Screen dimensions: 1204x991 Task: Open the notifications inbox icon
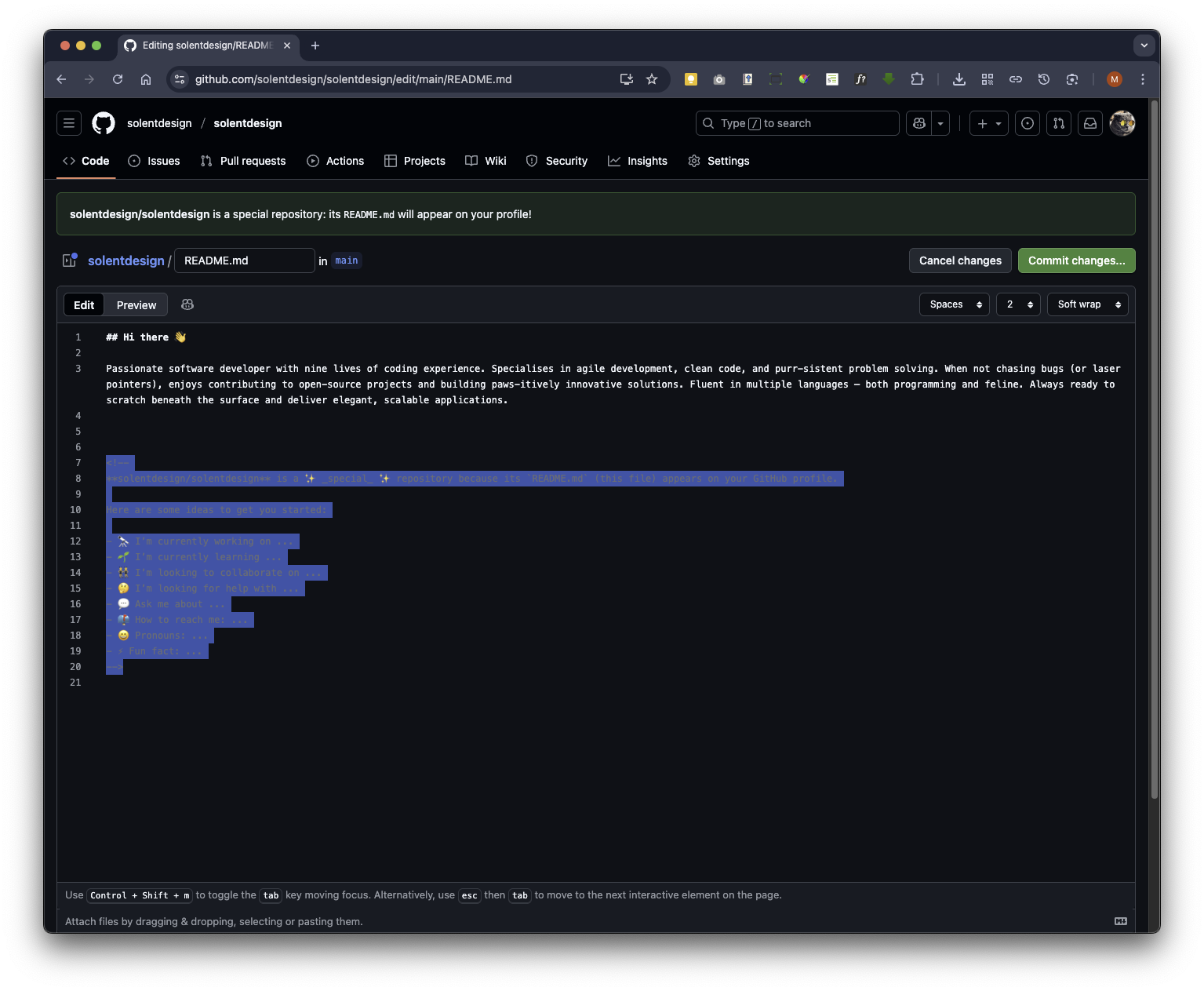tap(1090, 123)
